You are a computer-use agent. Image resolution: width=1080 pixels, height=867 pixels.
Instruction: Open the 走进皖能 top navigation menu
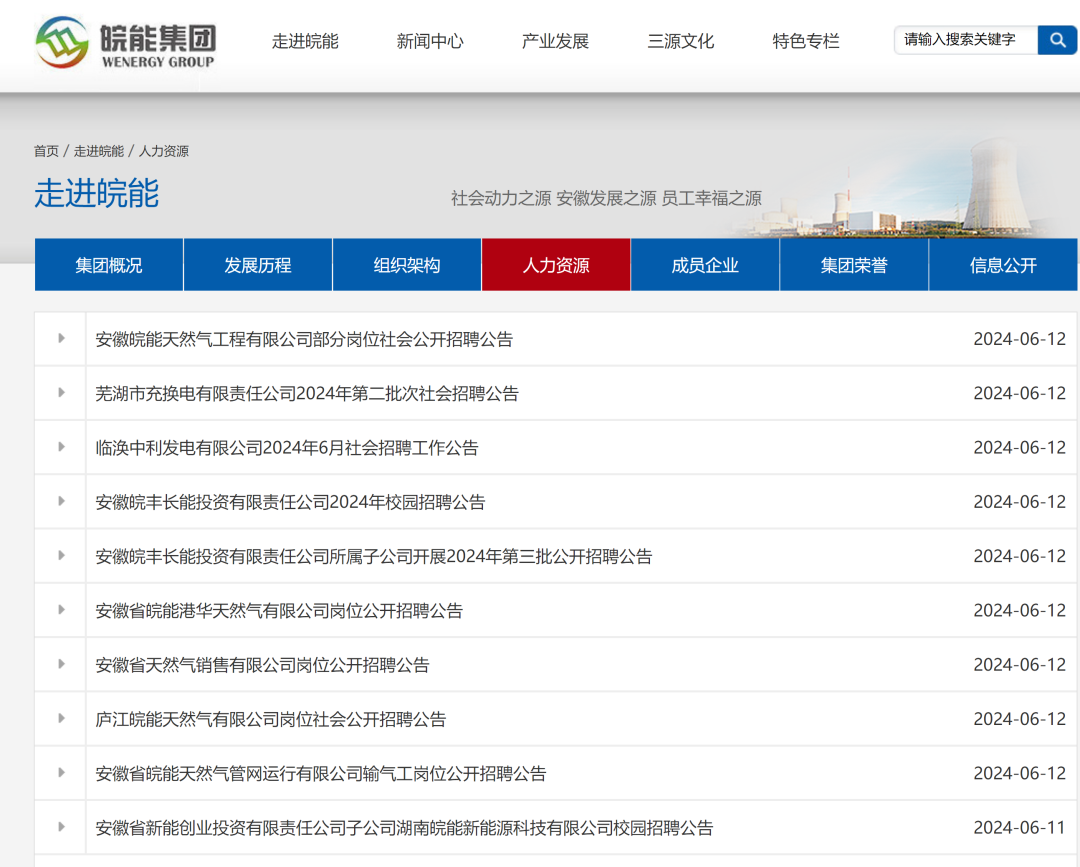pyautogui.click(x=305, y=41)
